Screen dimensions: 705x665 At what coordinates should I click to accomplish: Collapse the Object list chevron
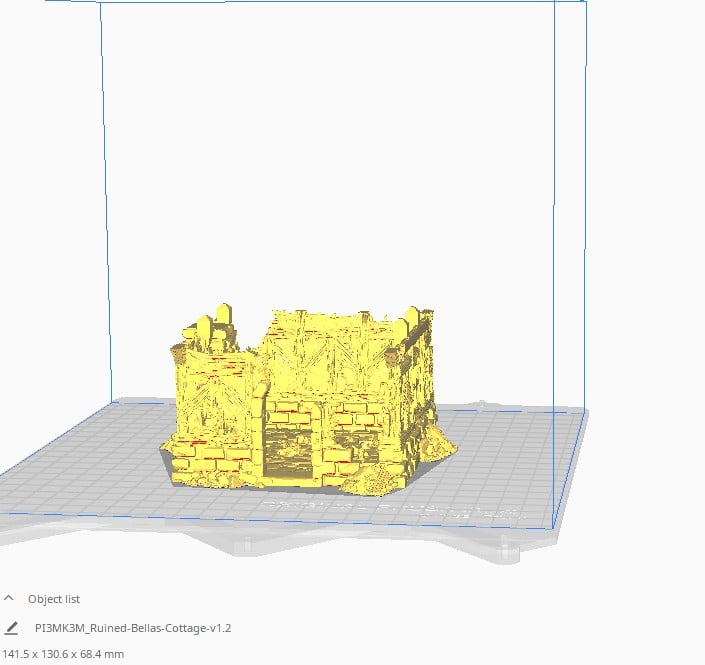[x=10, y=599]
